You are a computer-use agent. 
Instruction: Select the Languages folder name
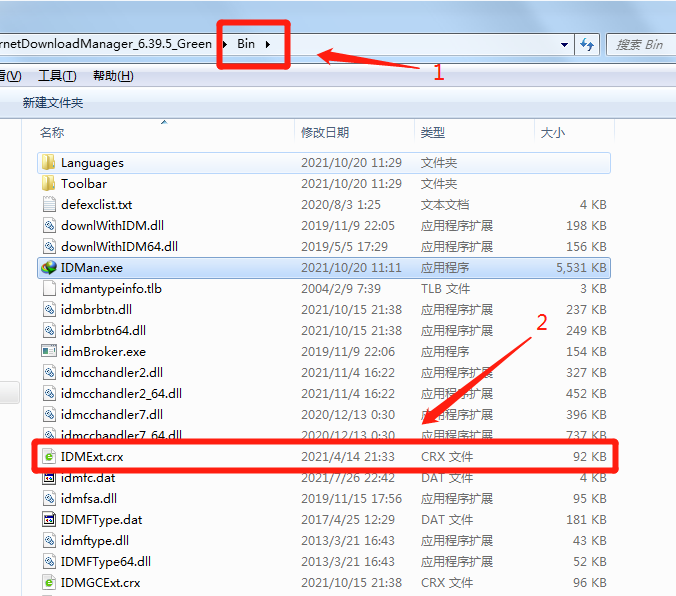tap(92, 163)
